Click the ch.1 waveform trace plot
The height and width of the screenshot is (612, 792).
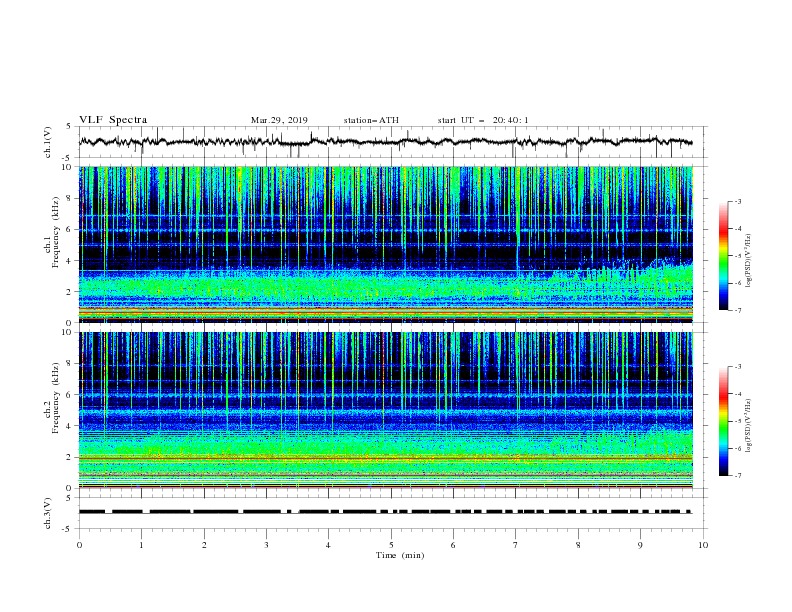tap(385, 142)
